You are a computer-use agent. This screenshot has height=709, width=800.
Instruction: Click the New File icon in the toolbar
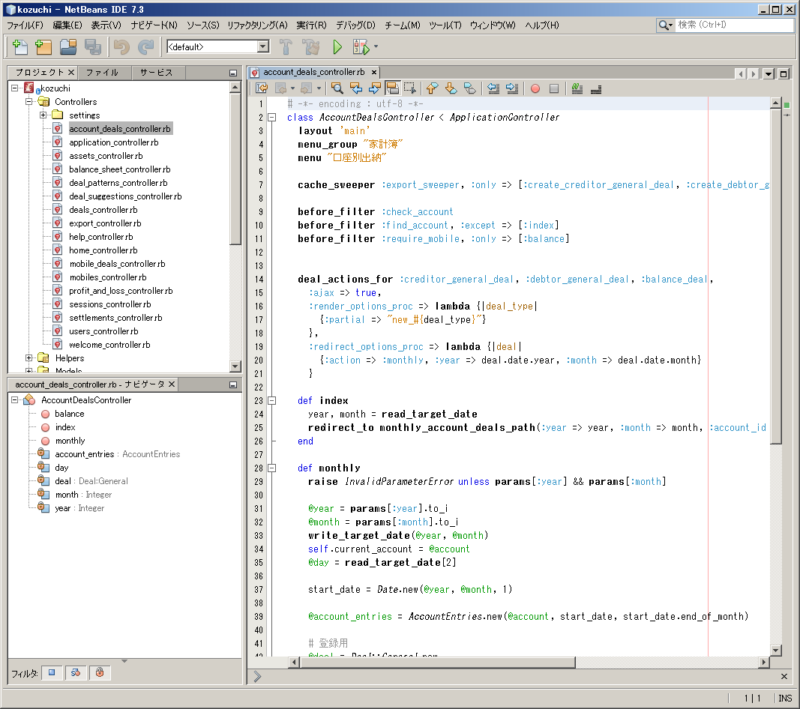tap(19, 45)
